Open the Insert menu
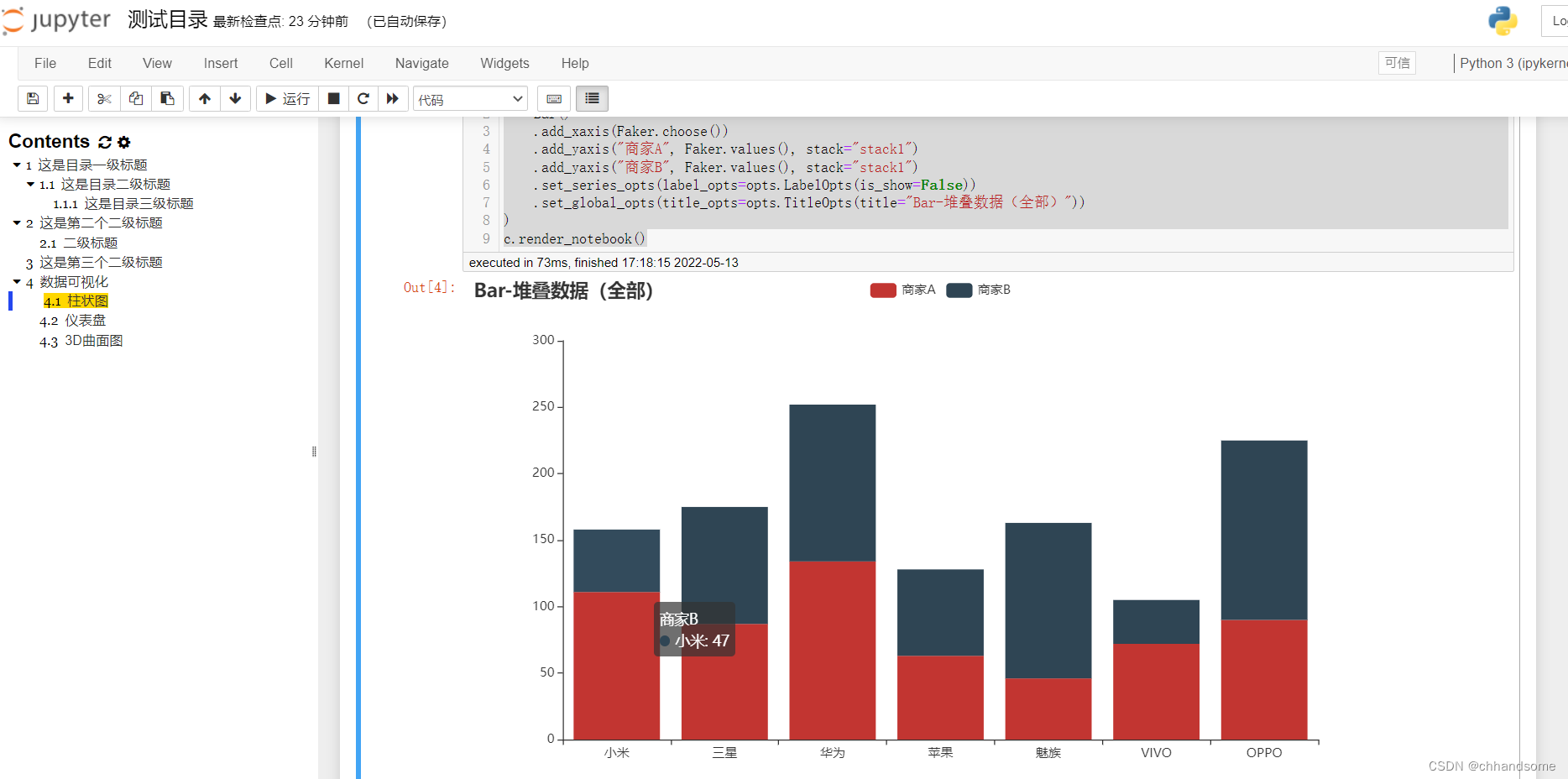This screenshot has width=1568, height=779. [x=221, y=63]
